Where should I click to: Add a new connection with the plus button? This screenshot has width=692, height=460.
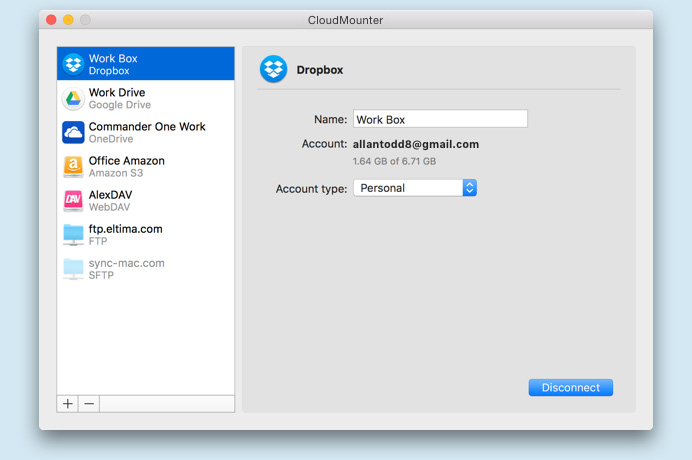coord(68,404)
